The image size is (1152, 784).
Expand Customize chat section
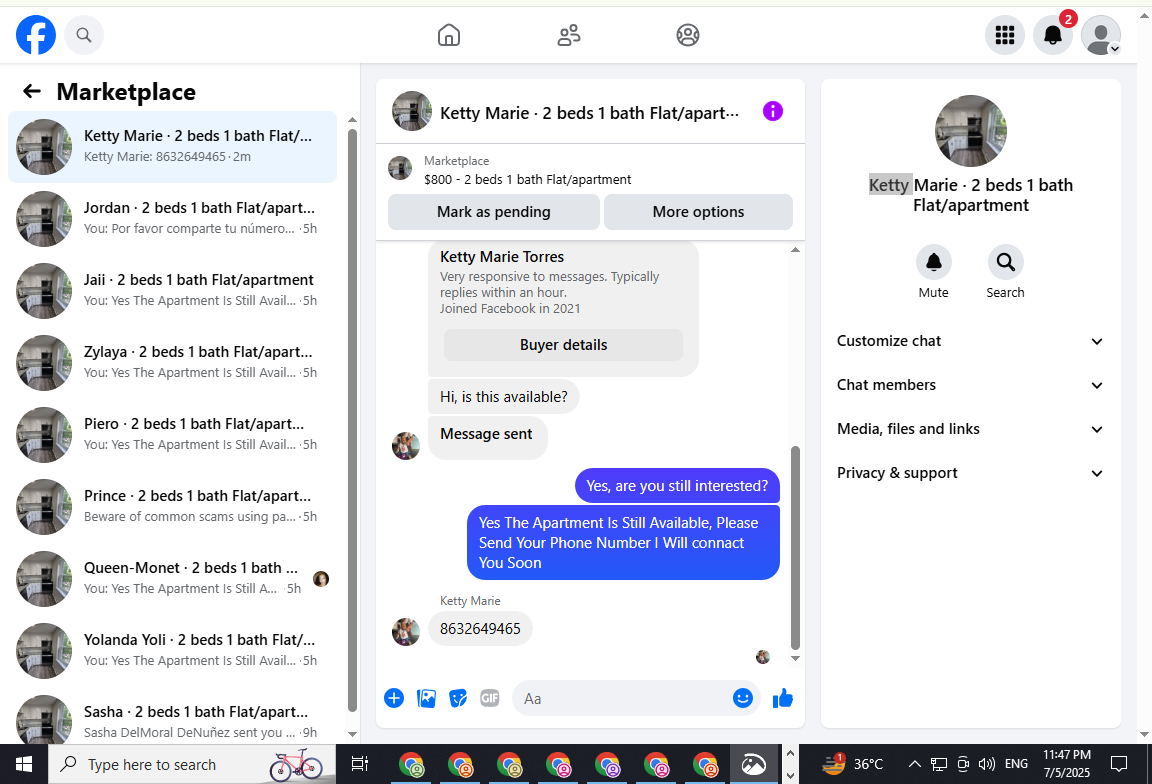[970, 341]
